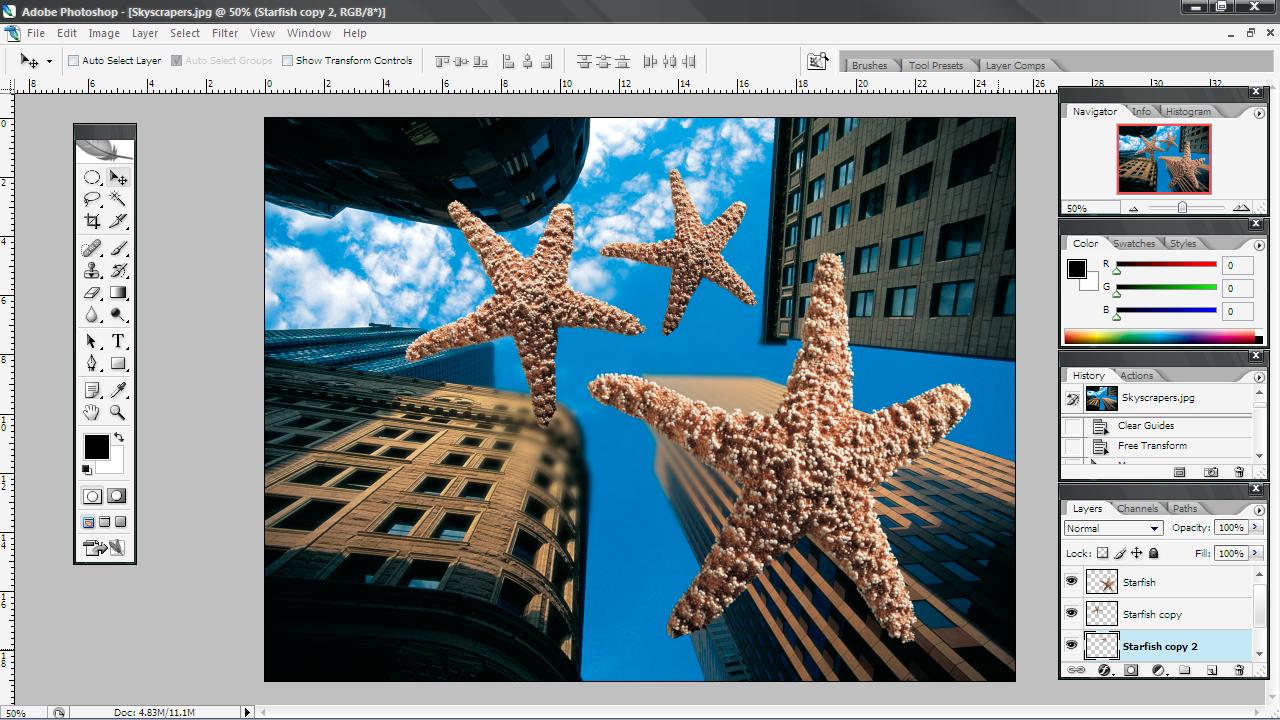Viewport: 1280px width, 720px height.
Task: Open the Layer menu
Action: click(145, 33)
